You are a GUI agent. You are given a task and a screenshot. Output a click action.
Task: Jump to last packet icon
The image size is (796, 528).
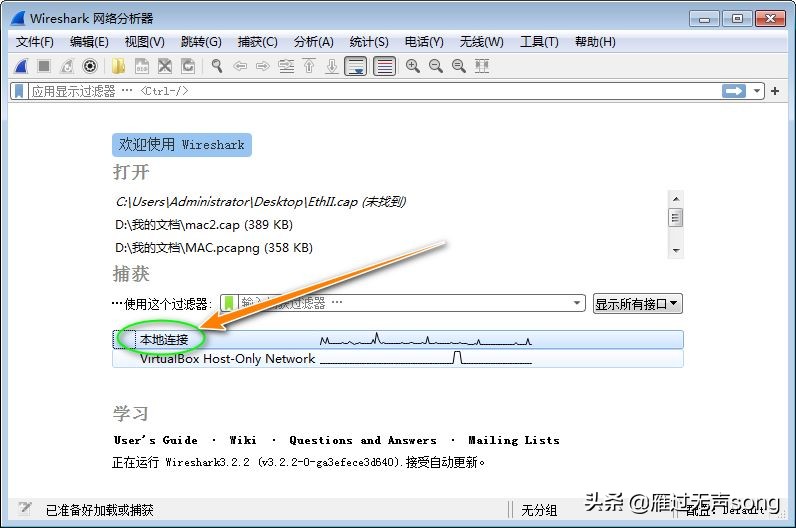pyautogui.click(x=331, y=66)
